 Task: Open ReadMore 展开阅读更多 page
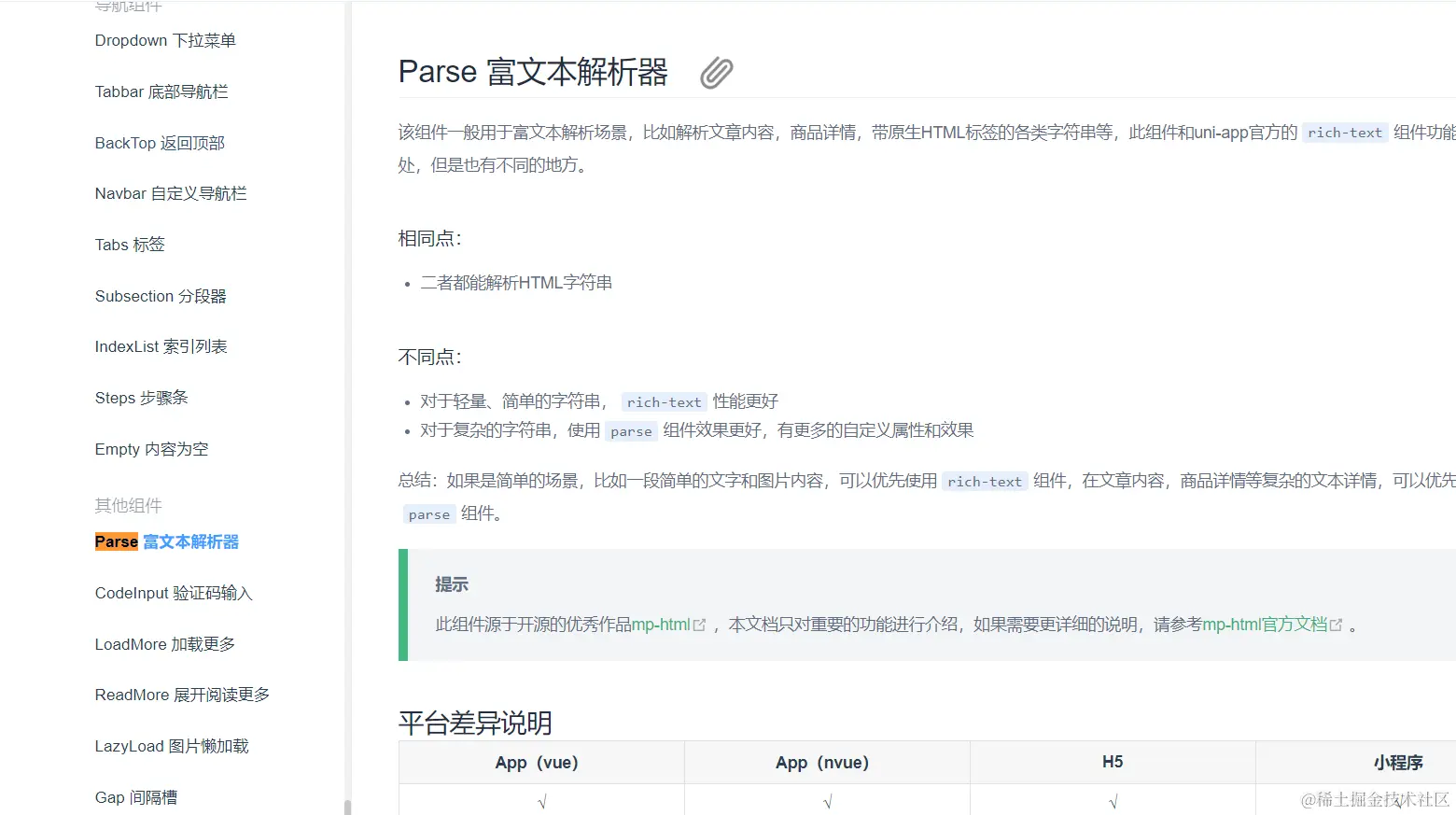pyautogui.click(x=182, y=695)
